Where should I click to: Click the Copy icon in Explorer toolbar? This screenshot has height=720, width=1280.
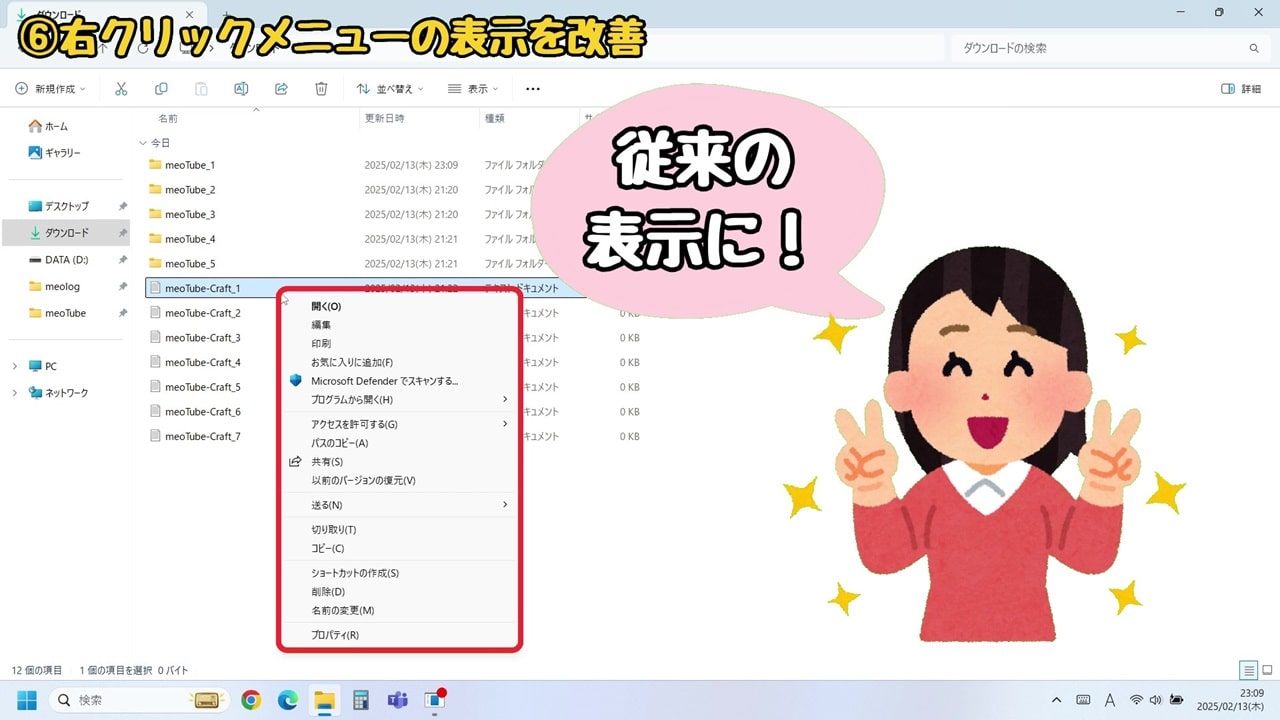point(161,89)
